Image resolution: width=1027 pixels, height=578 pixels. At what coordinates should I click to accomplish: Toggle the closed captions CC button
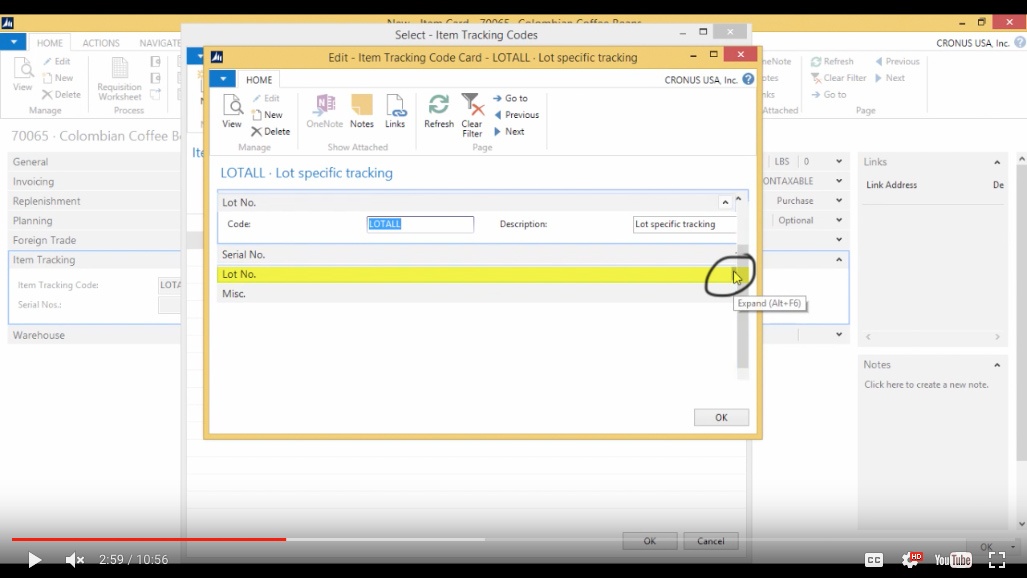[x=874, y=560]
